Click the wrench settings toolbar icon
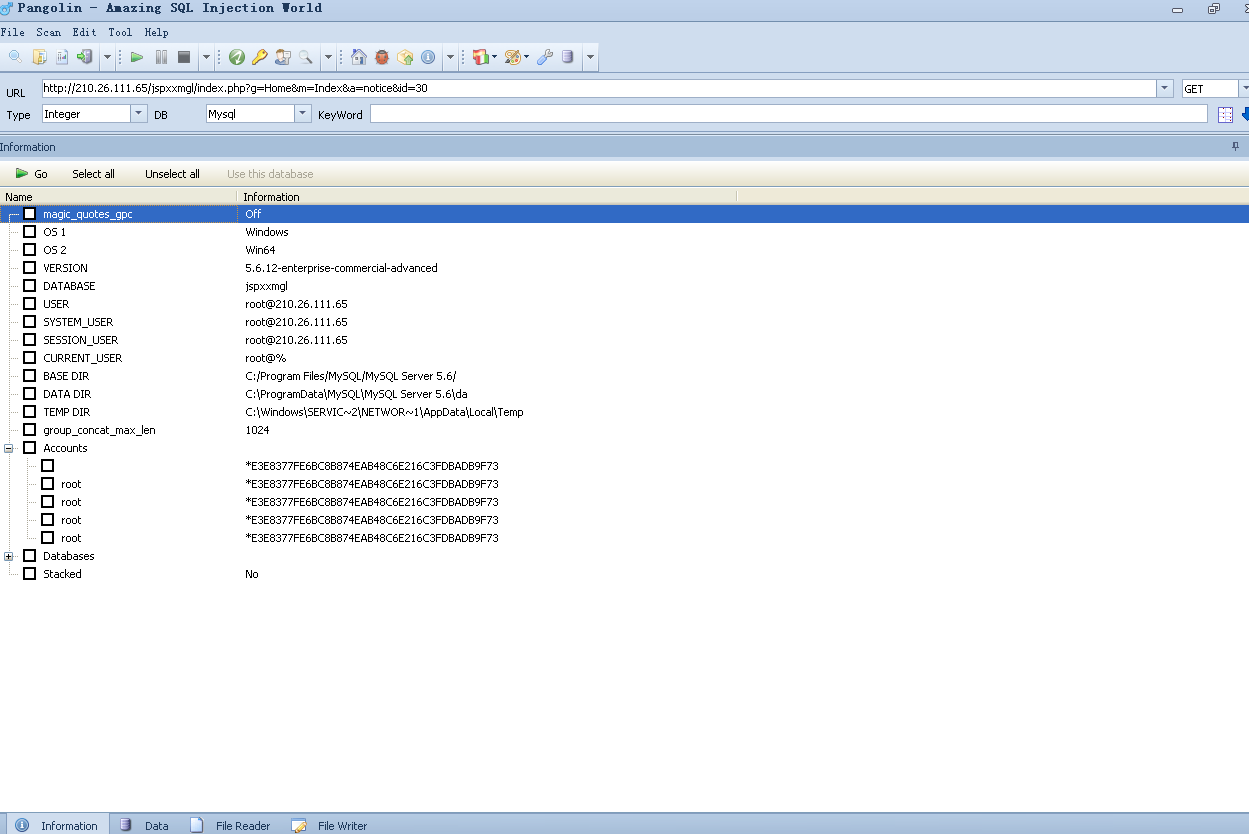 545,57
